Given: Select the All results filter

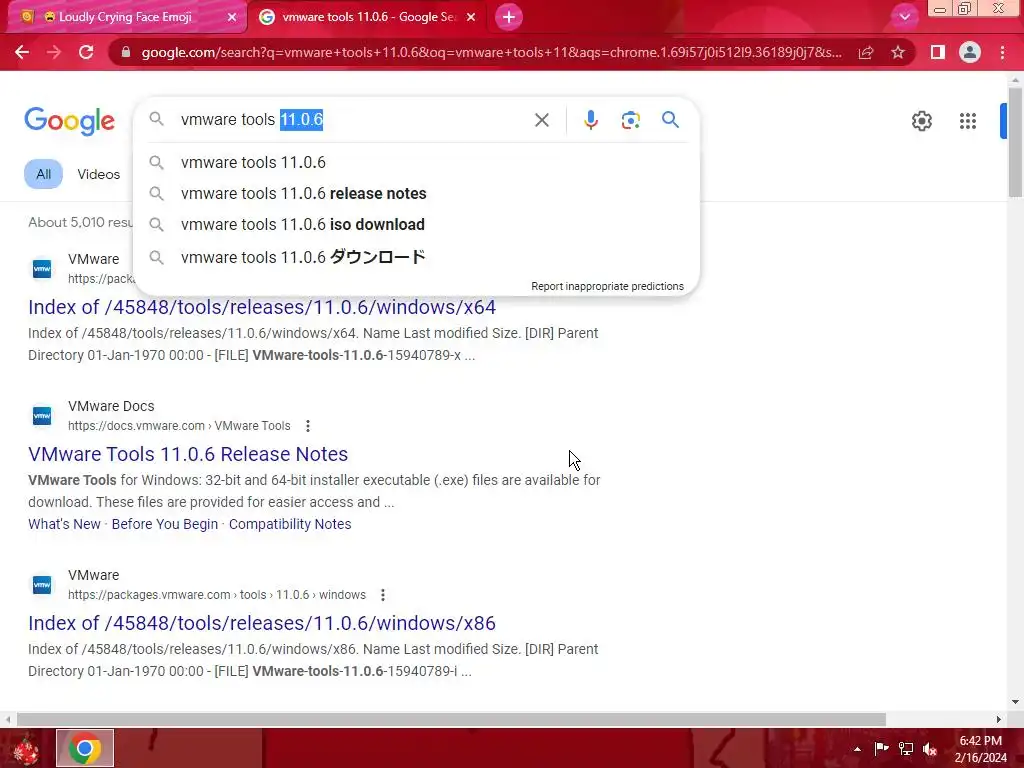Looking at the screenshot, I should click(x=43, y=174).
